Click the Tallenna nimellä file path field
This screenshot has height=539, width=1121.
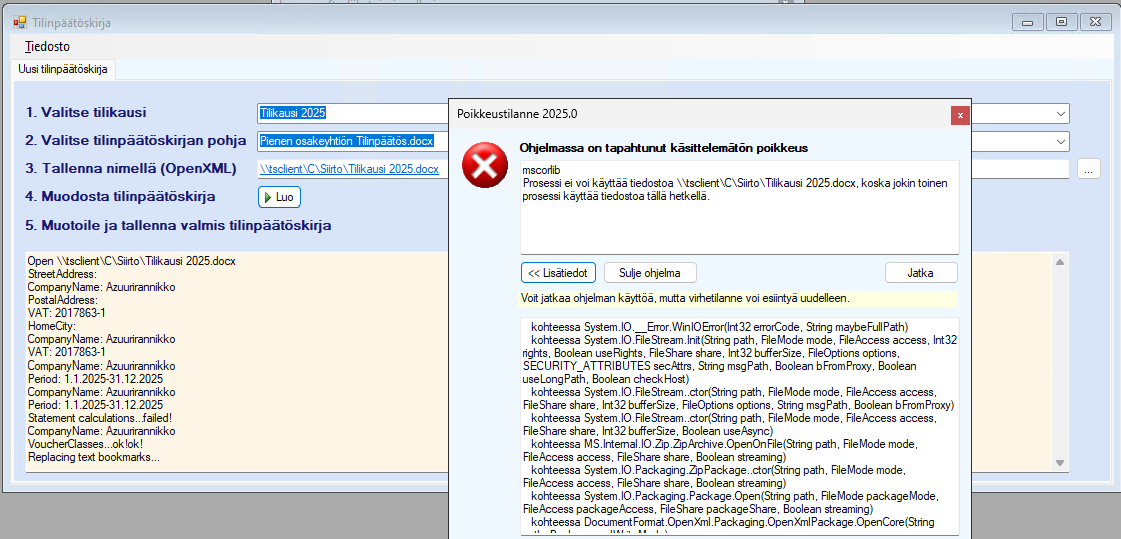click(349, 169)
